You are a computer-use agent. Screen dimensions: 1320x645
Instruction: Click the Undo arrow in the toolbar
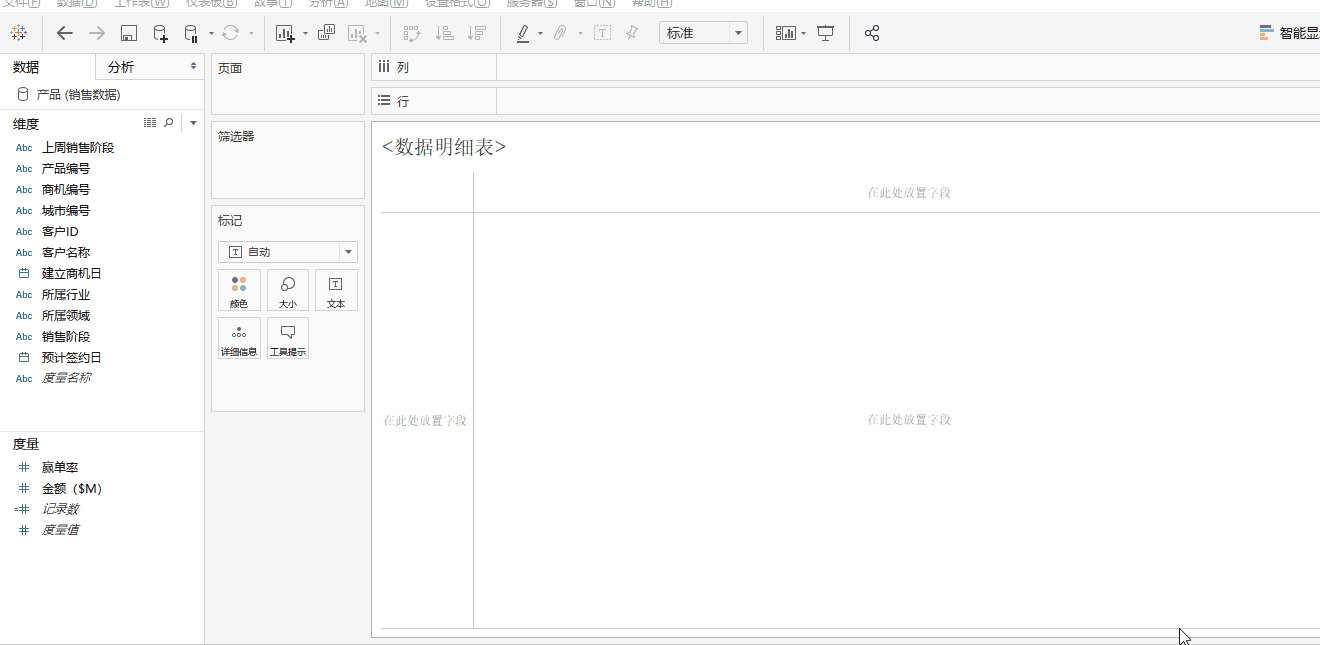(x=64, y=32)
